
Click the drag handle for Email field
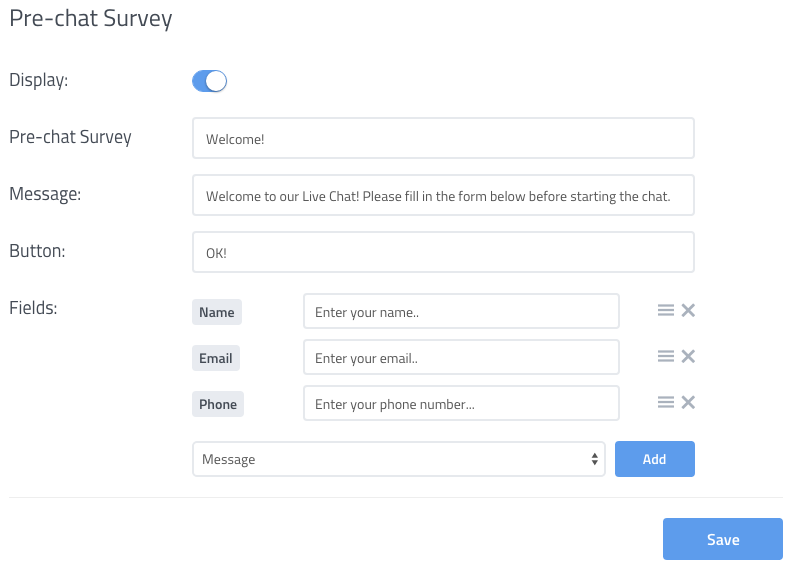pyautogui.click(x=665, y=357)
